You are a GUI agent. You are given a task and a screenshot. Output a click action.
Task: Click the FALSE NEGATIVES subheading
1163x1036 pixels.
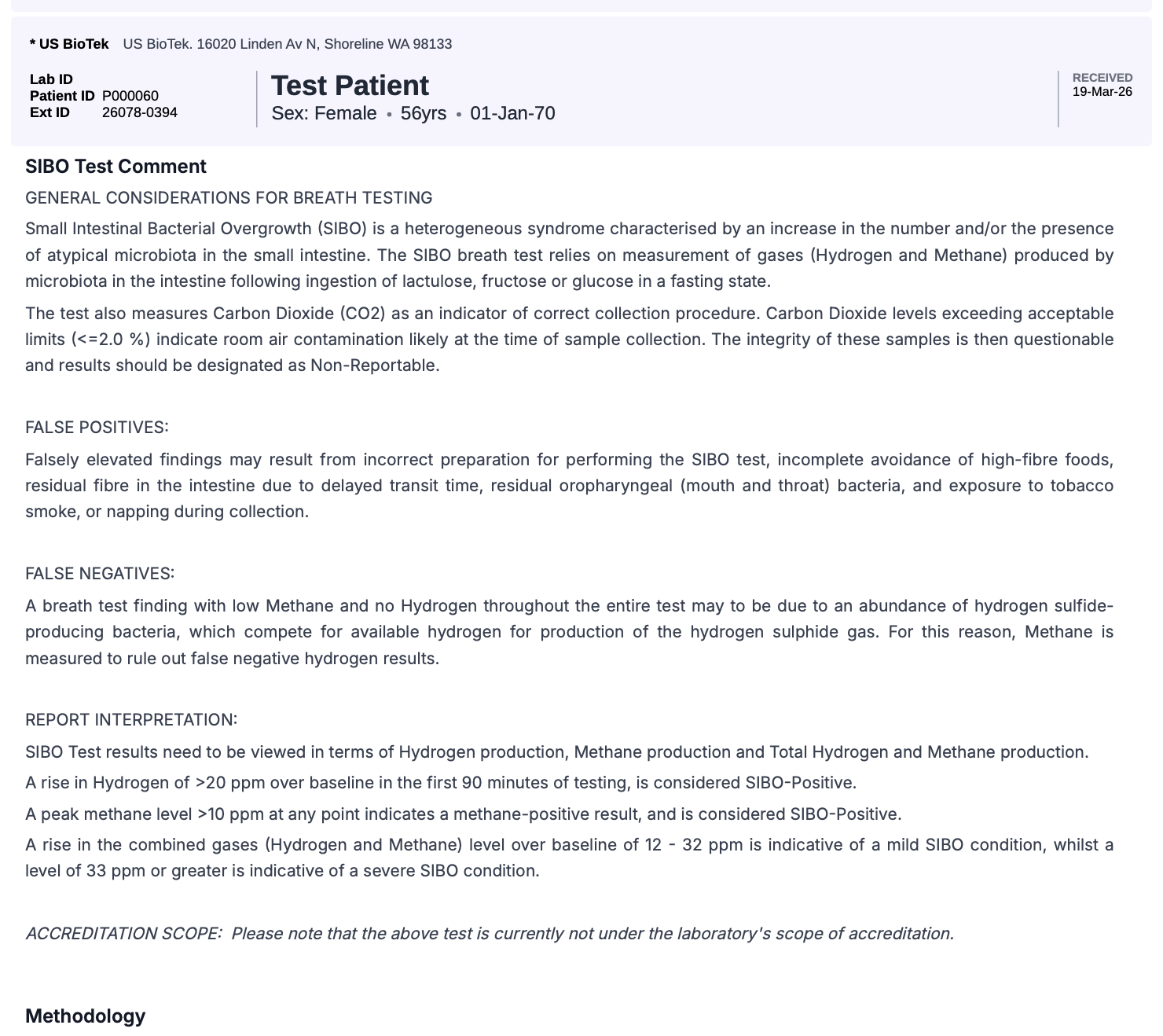pyautogui.click(x=100, y=574)
